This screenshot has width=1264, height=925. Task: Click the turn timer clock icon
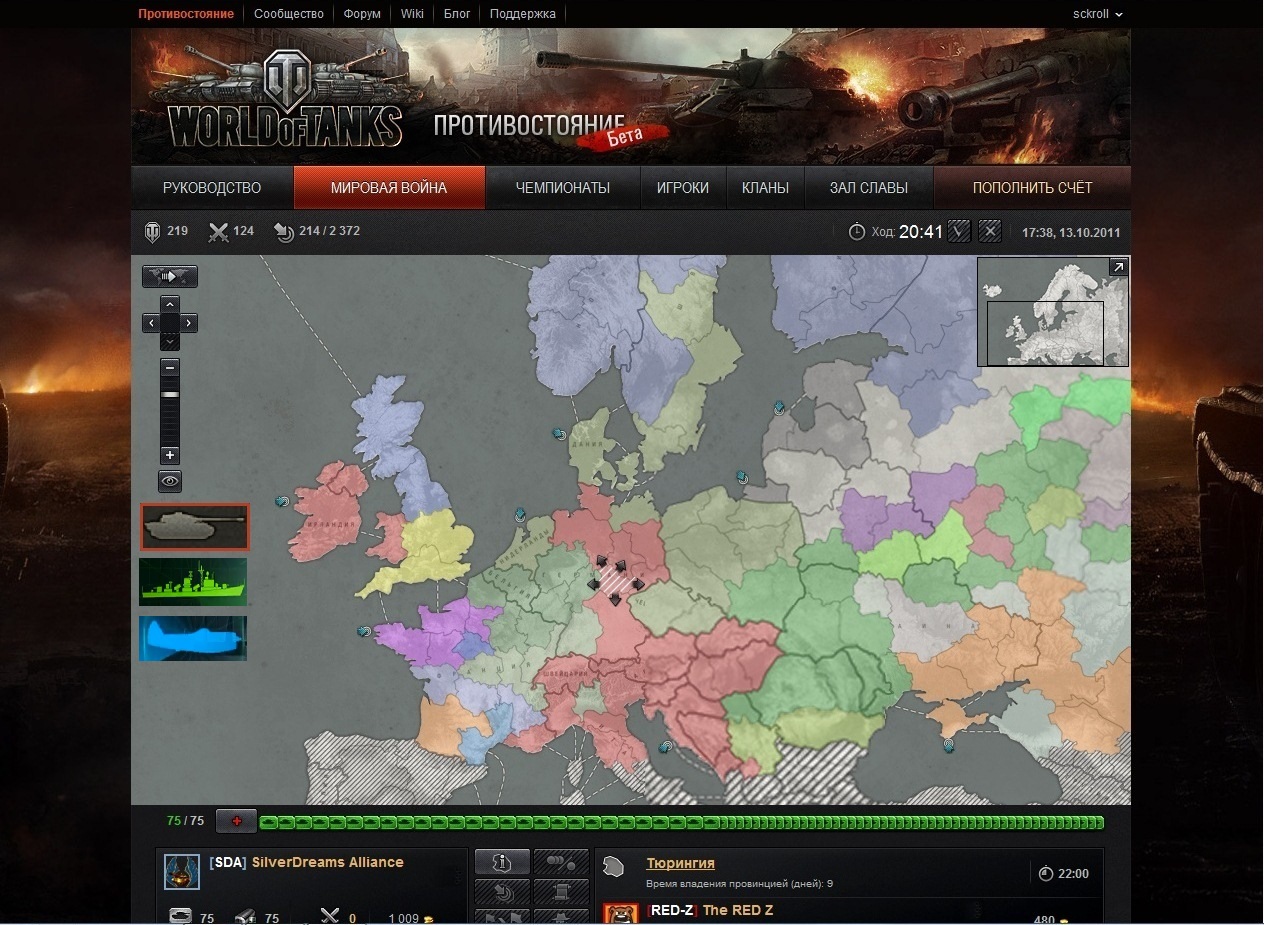point(857,232)
